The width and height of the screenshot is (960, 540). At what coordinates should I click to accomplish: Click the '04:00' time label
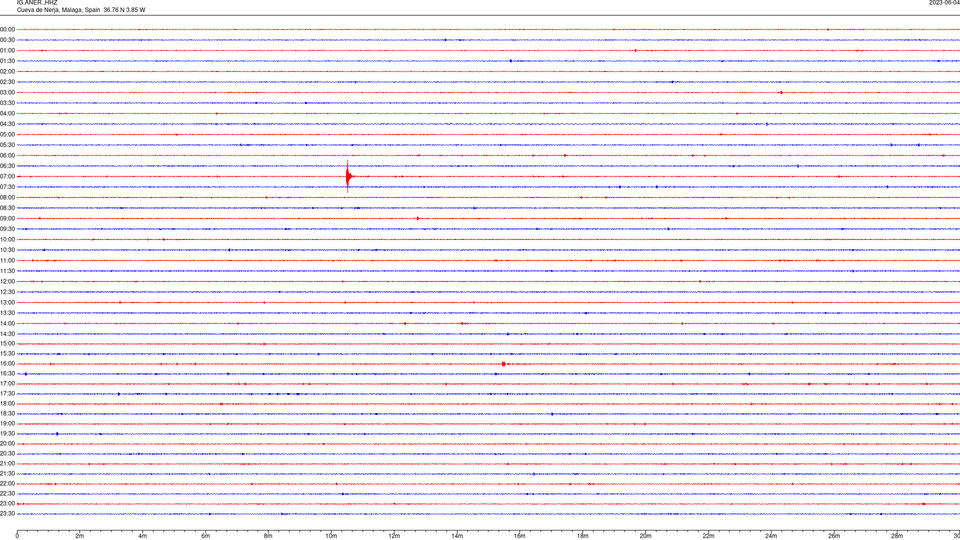7,113
